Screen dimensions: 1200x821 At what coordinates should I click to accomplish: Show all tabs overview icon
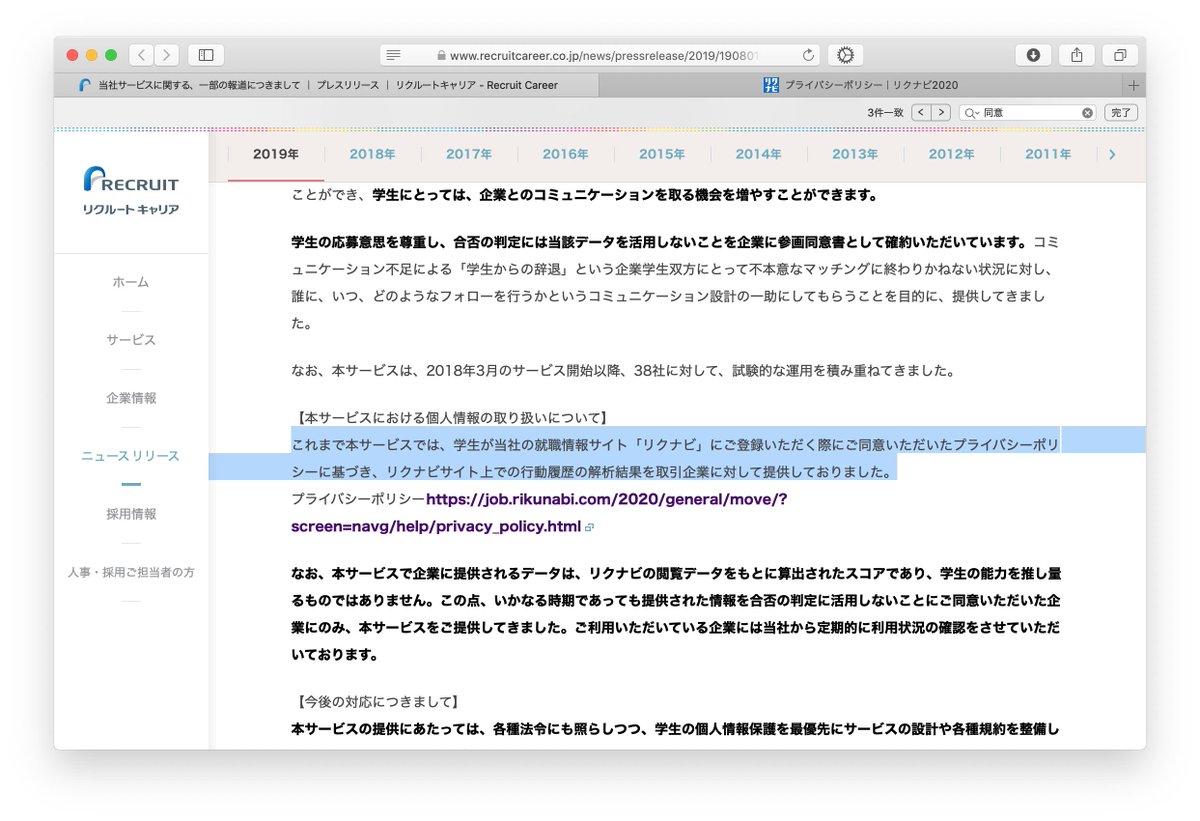1120,55
